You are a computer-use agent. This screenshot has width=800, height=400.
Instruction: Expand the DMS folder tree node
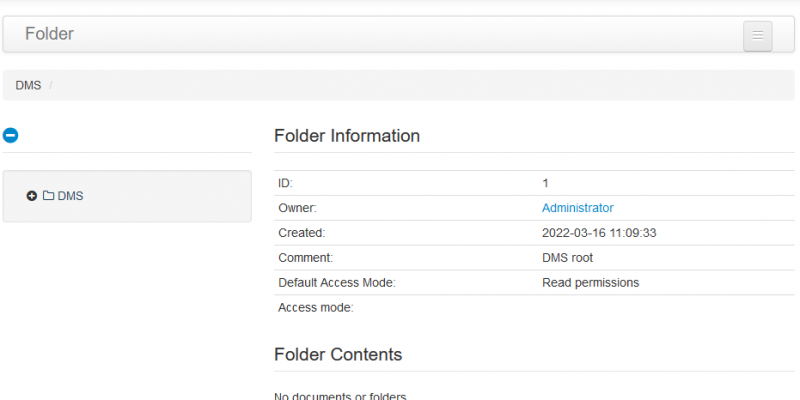[x=32, y=196]
